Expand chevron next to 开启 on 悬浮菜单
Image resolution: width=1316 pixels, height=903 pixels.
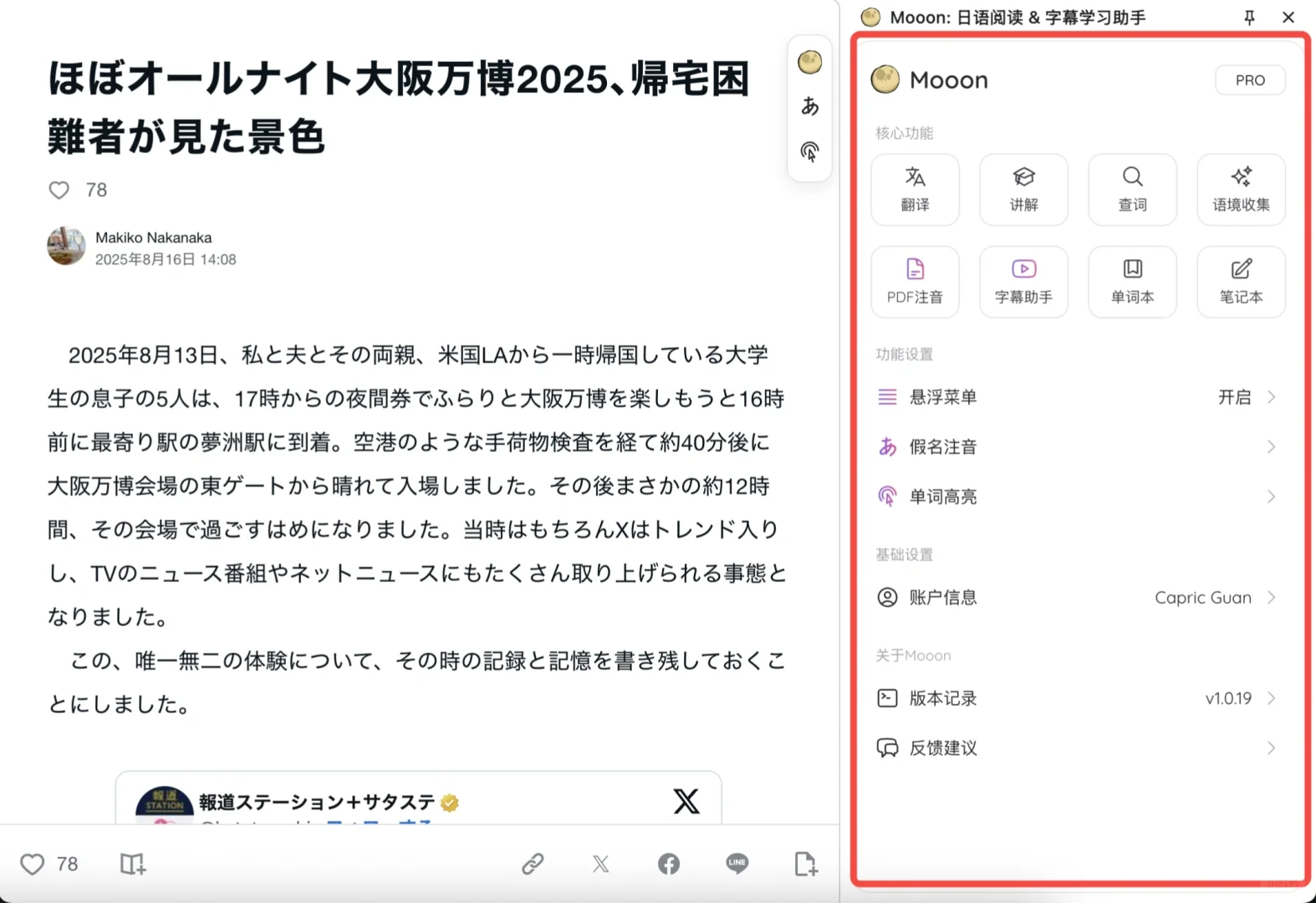tap(1271, 397)
